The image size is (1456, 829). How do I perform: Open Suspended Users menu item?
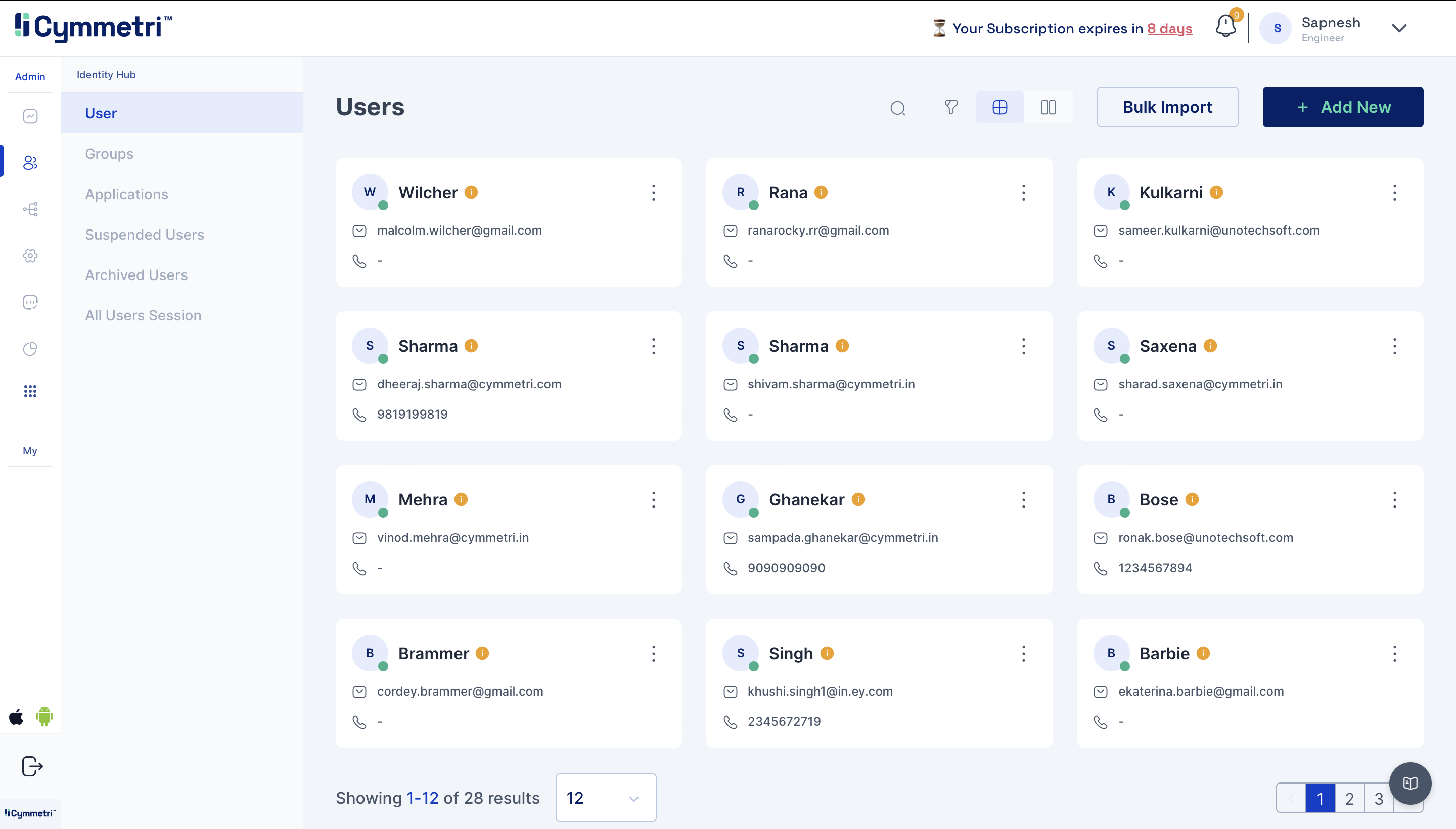[144, 235]
